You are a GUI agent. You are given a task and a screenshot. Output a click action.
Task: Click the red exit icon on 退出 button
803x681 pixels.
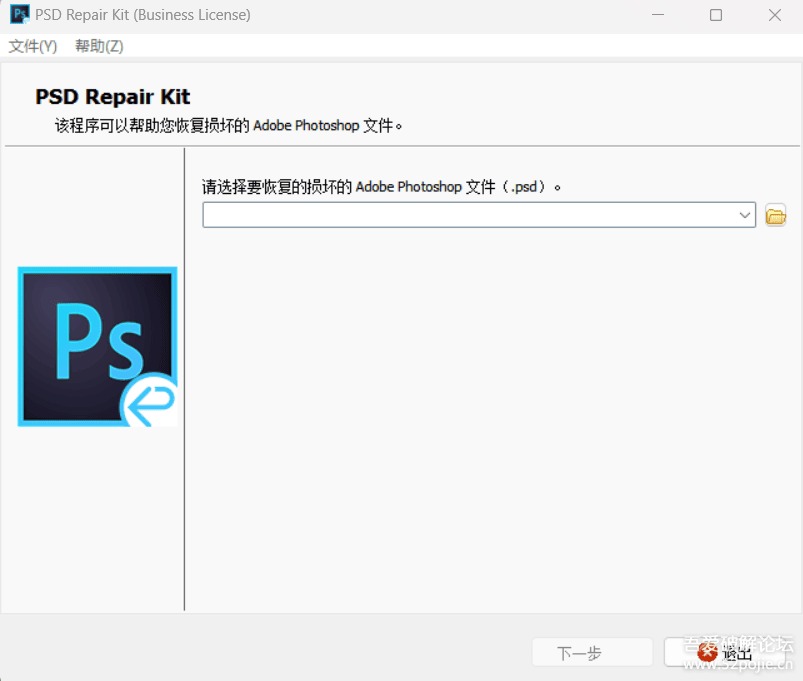pos(708,653)
